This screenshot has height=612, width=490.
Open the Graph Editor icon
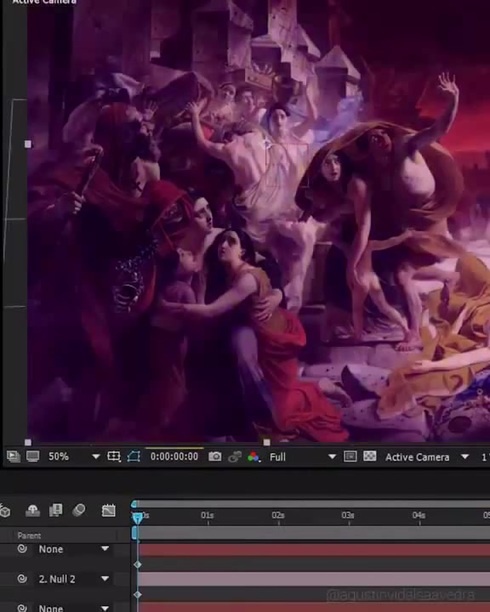[x=109, y=510]
